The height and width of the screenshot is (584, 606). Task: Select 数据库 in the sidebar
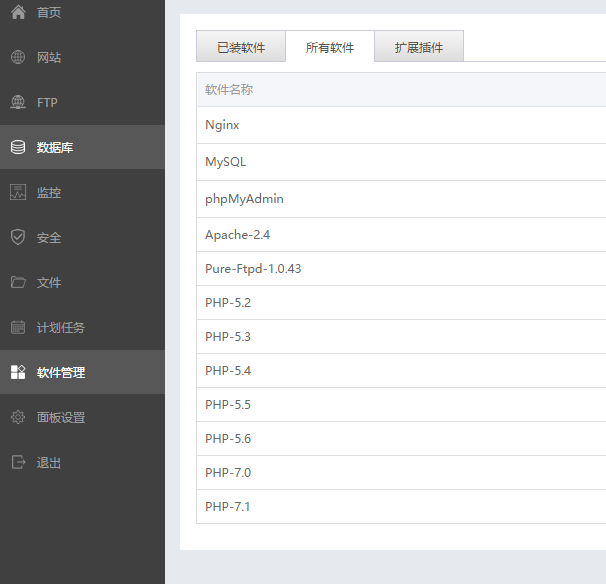(82, 147)
